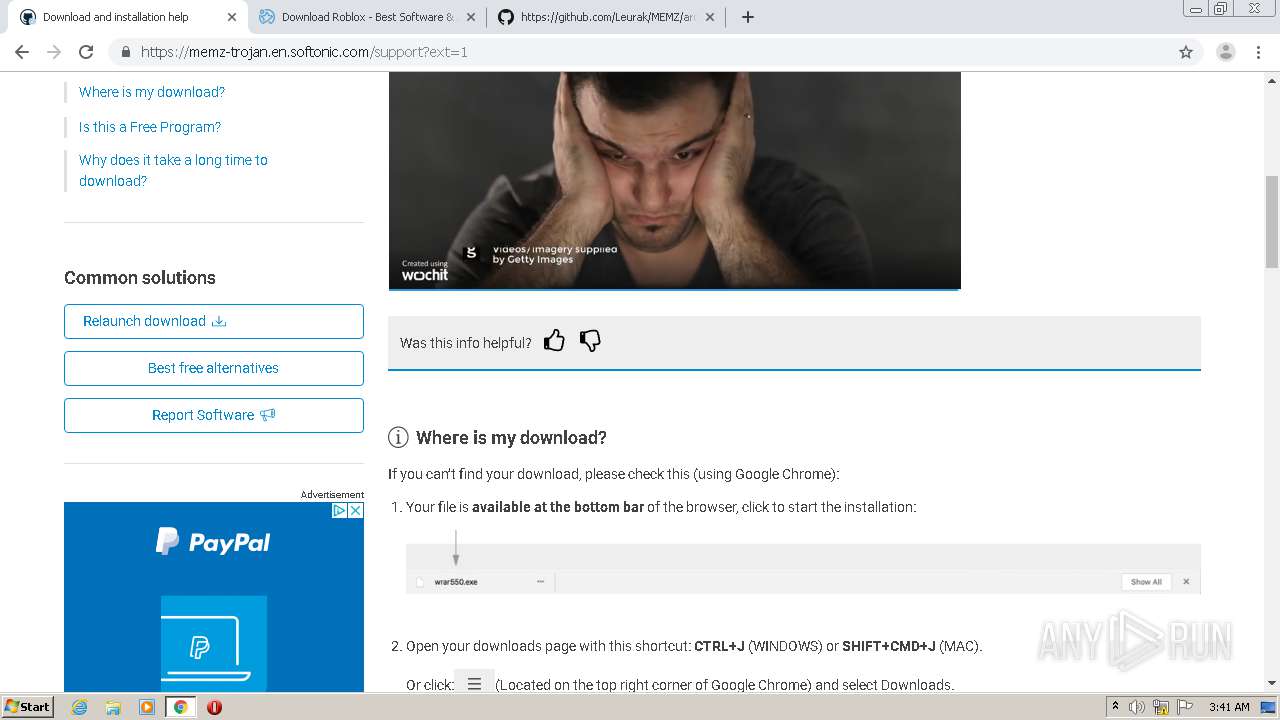Open Chrome user profile icon
This screenshot has width=1280, height=720.
pos(1226,52)
